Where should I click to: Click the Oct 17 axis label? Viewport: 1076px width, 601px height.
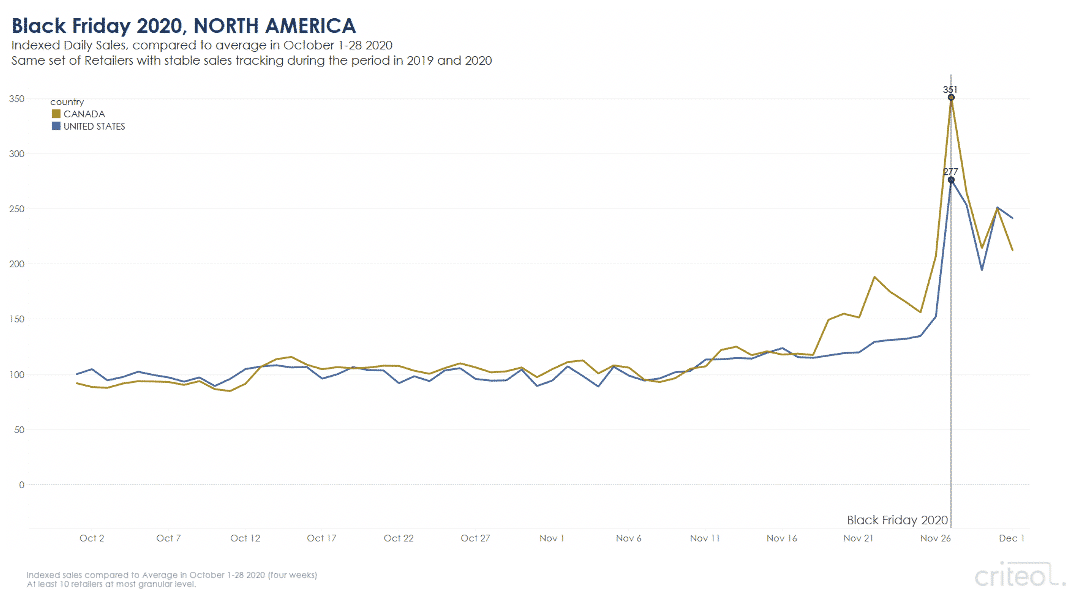coord(321,539)
